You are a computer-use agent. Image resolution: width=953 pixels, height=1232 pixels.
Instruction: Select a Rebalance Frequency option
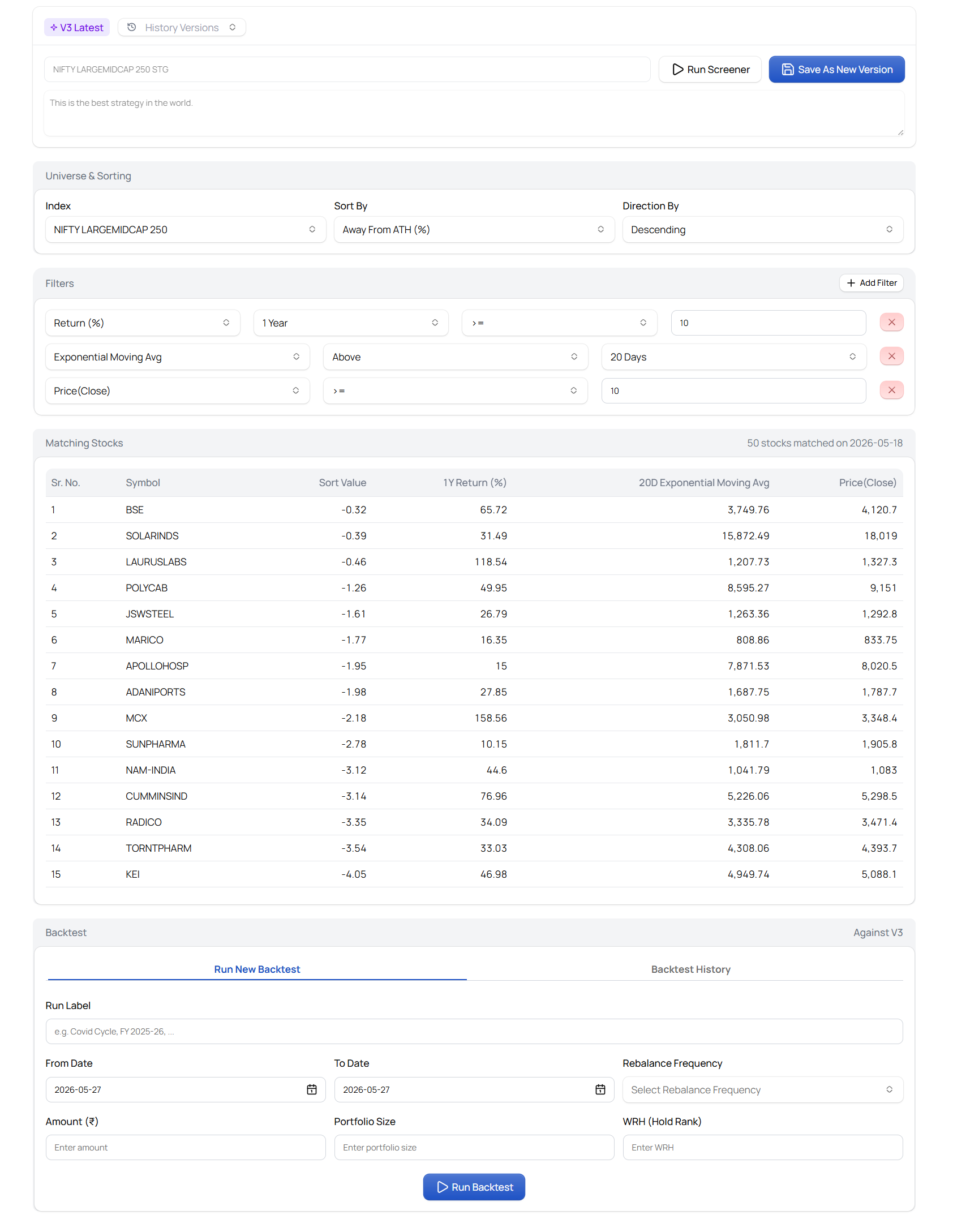tap(762, 1090)
